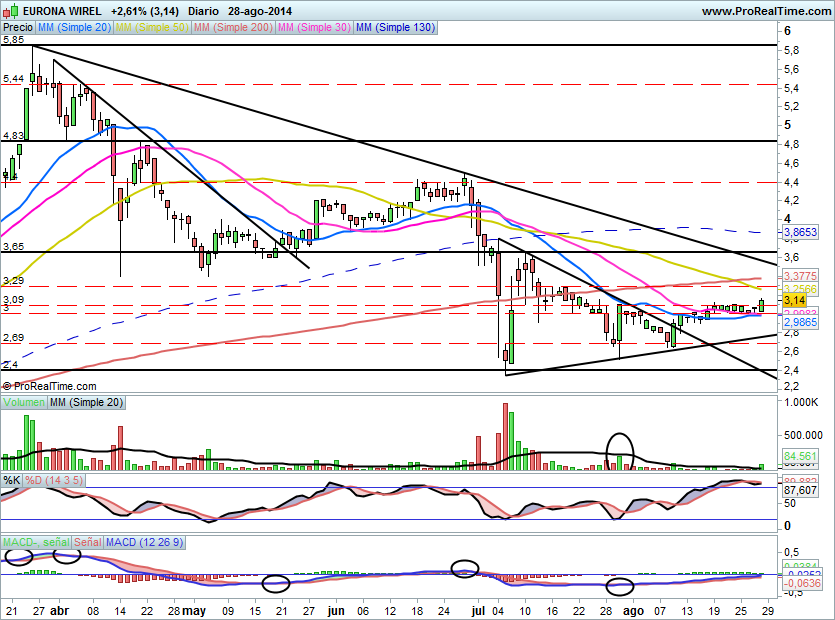Click the 4,83 support level label
The width and height of the screenshot is (835, 620).
(13, 136)
